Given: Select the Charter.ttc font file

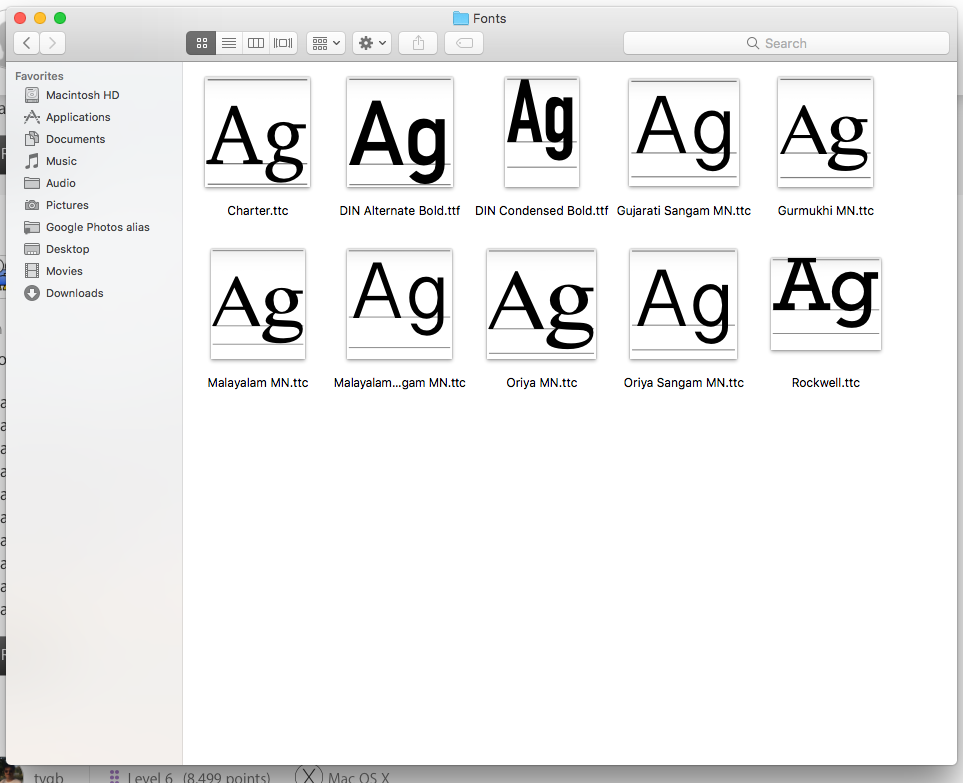Looking at the screenshot, I should coord(257,133).
